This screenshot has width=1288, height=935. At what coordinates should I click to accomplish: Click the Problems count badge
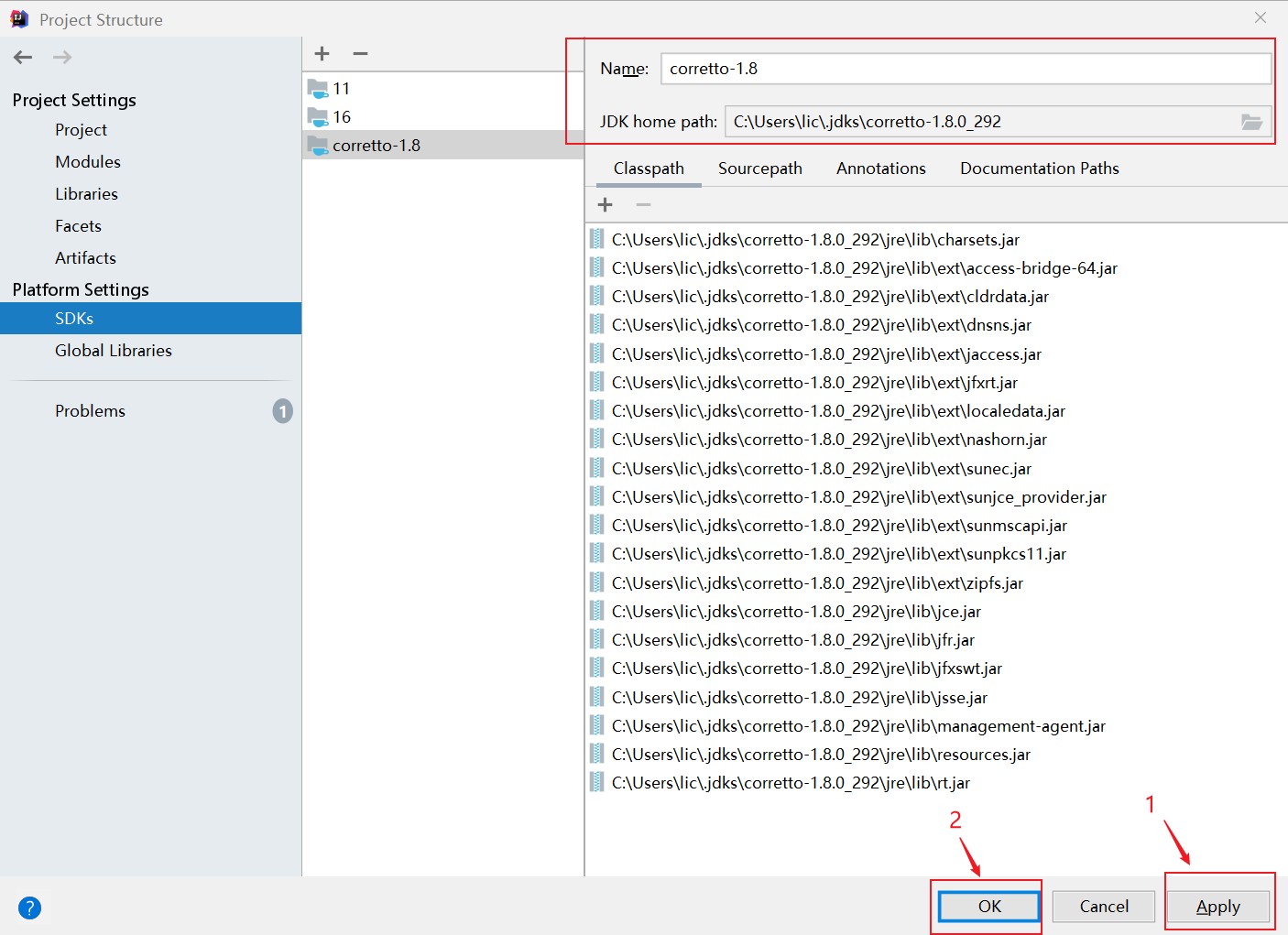tap(282, 411)
